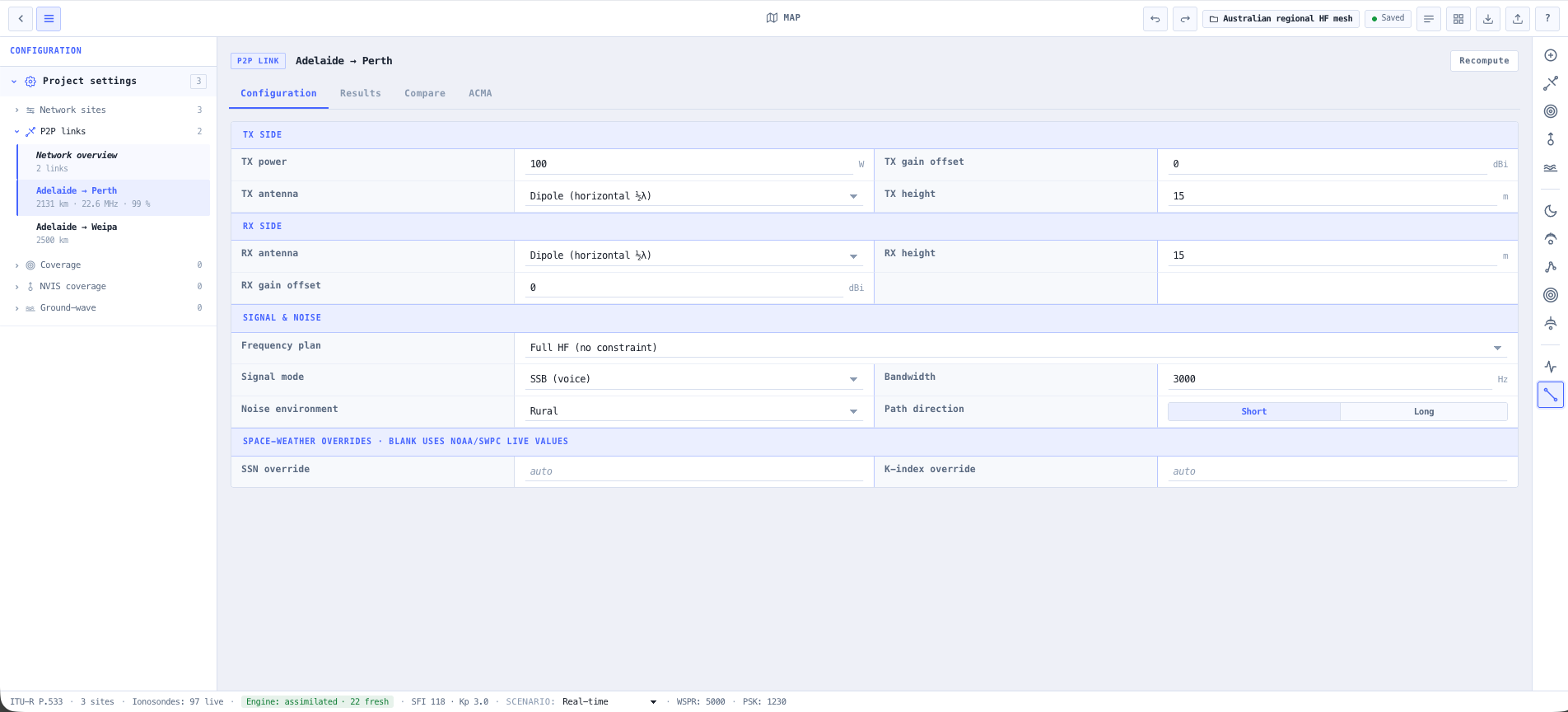Click the gear icon beside Project settings
This screenshot has width=1568, height=712.
pyautogui.click(x=30, y=81)
